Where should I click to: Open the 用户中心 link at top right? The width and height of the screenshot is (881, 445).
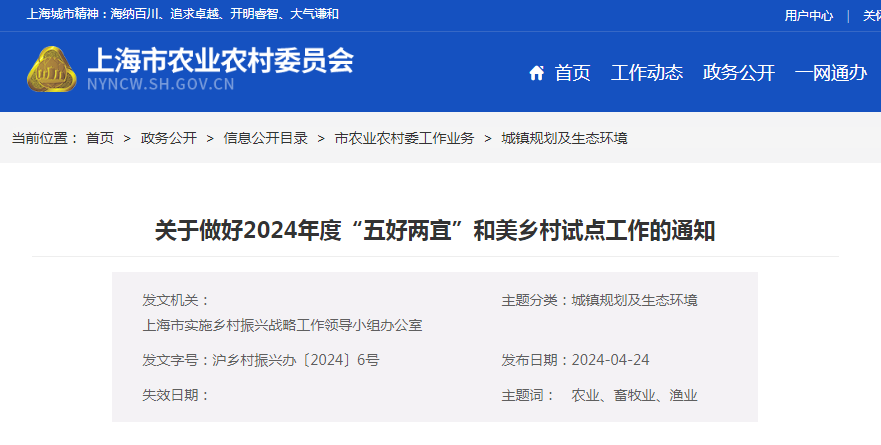pos(808,15)
